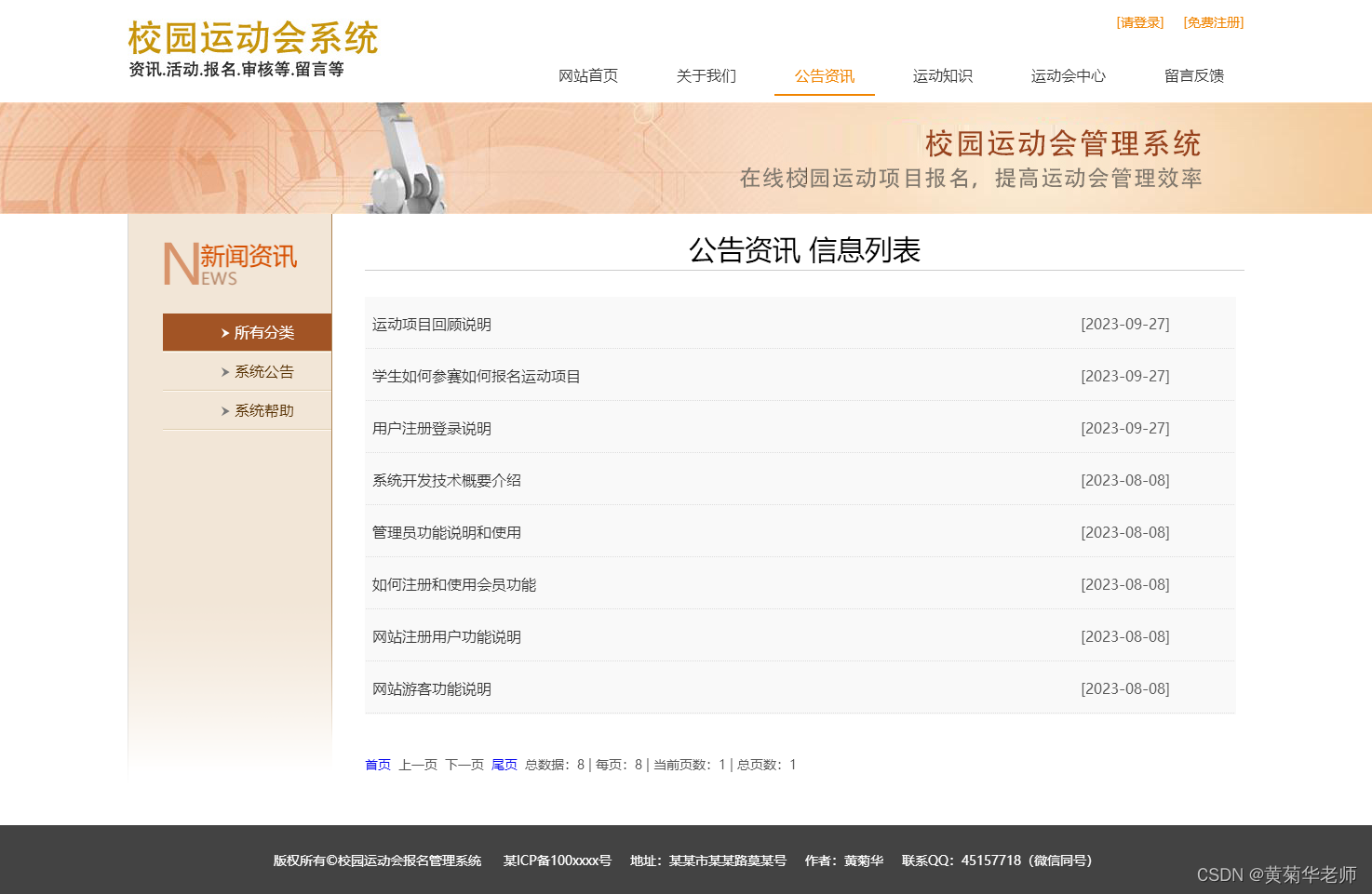Screen dimensions: 1372x894
Task: Click the 总数据：8 pagination text
Action: 555,765
